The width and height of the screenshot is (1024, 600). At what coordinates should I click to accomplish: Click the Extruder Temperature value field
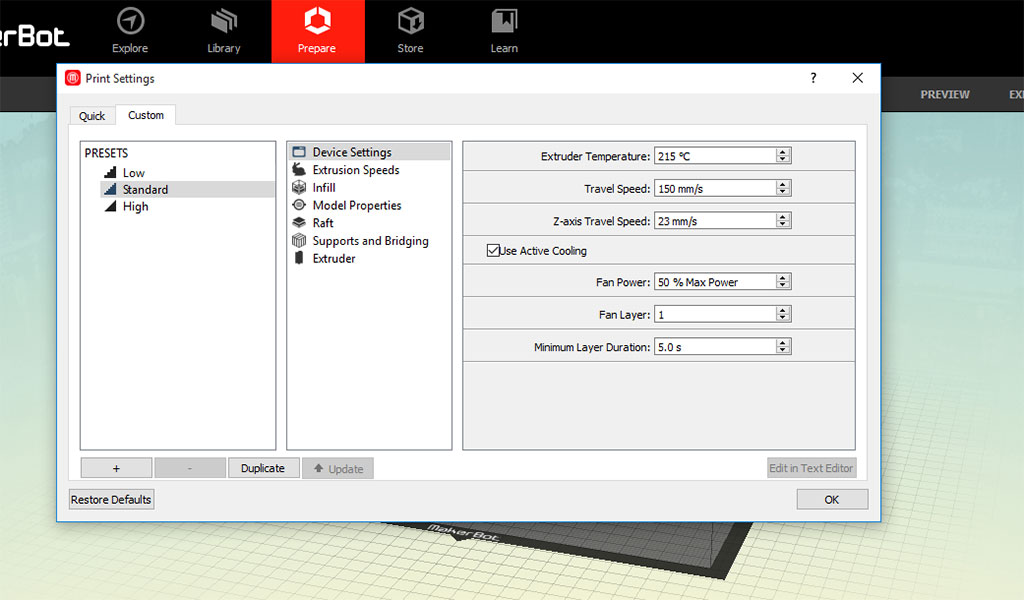click(x=715, y=156)
